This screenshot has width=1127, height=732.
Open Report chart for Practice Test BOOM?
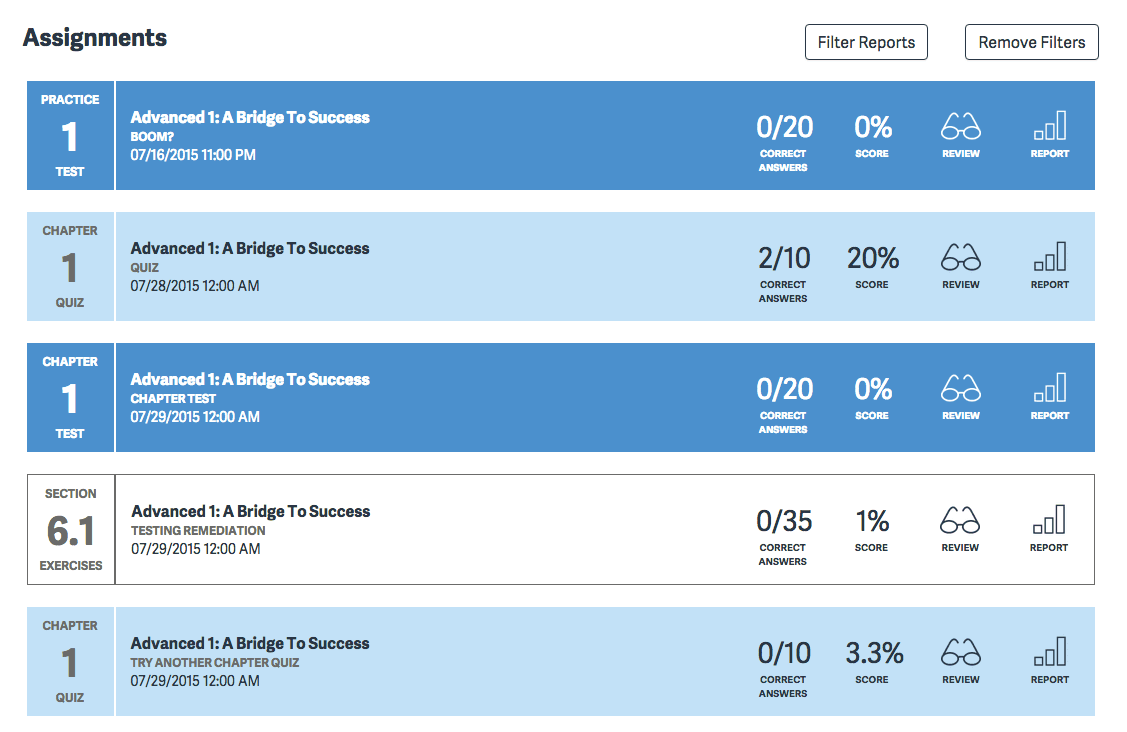[1049, 134]
